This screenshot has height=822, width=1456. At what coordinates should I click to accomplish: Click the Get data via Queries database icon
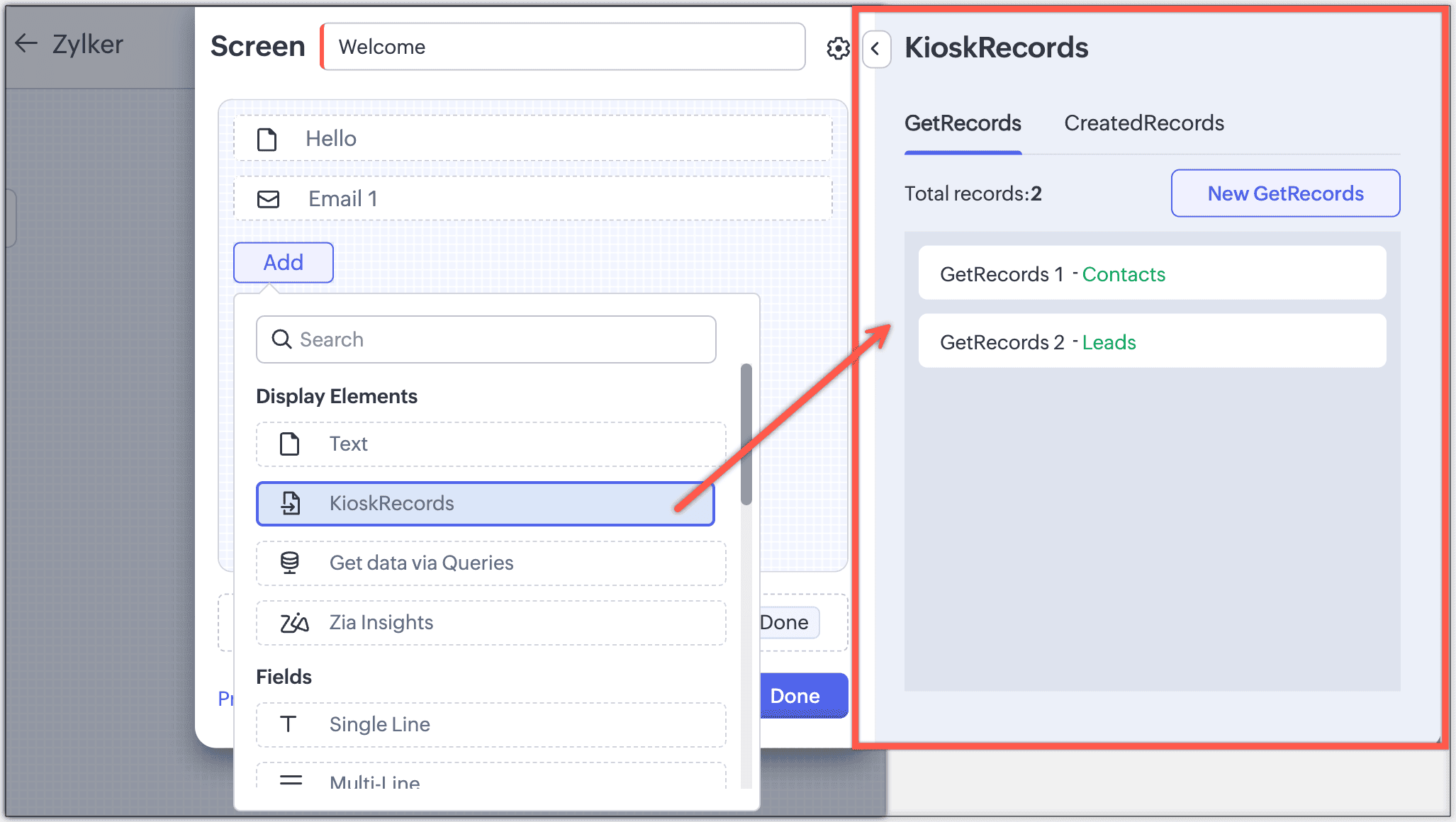click(x=289, y=563)
